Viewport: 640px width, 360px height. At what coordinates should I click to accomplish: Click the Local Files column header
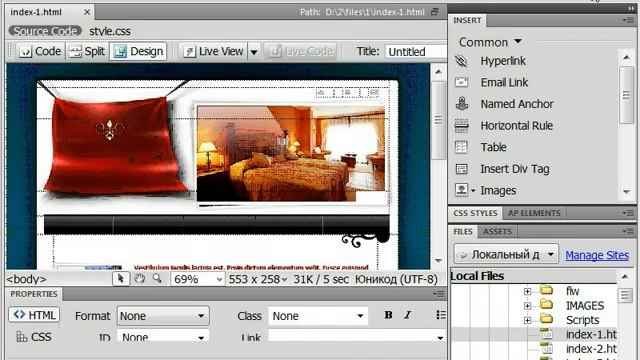(533, 276)
